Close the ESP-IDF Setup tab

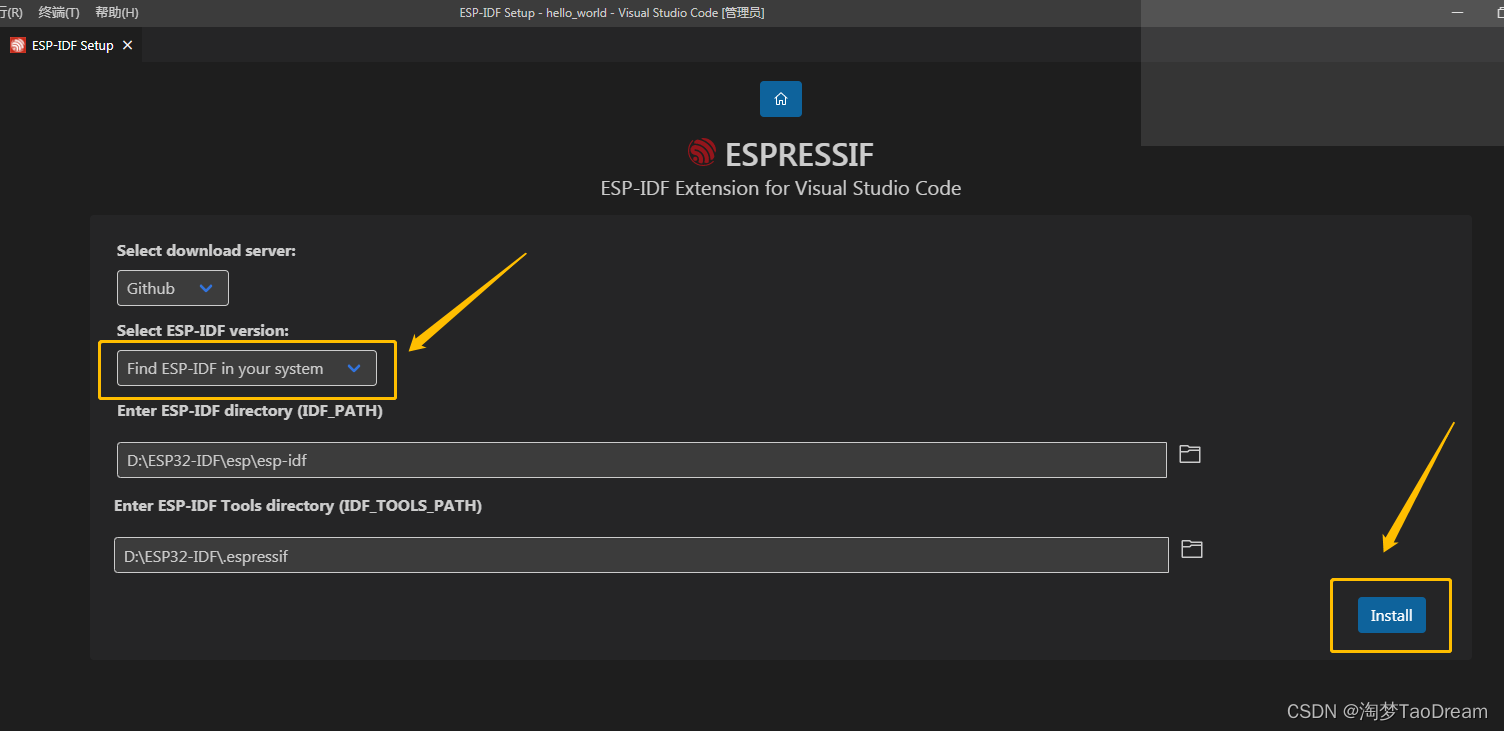127,46
